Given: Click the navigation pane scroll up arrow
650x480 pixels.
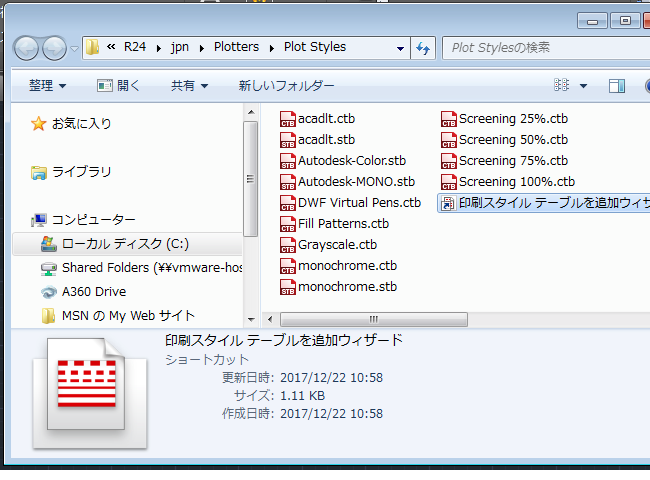Looking at the screenshot, I should pos(251,112).
